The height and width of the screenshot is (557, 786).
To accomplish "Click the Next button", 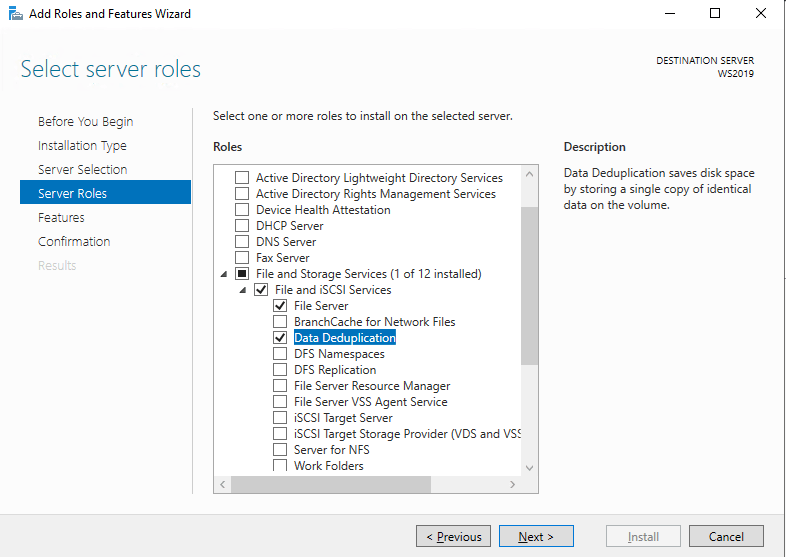I will 536,536.
